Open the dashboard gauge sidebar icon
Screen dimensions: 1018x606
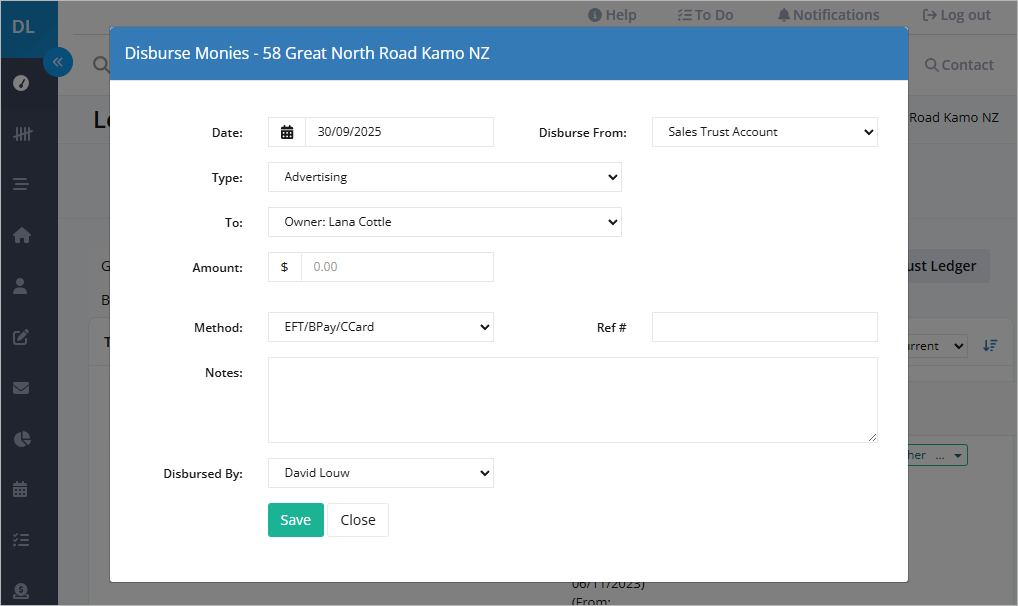[x=21, y=83]
